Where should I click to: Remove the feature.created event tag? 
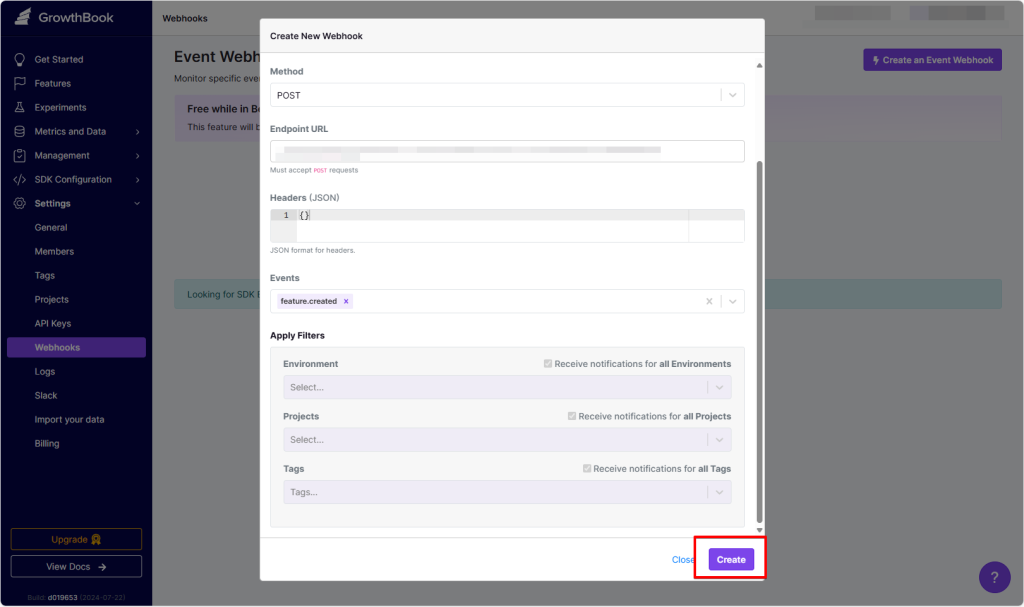346,301
